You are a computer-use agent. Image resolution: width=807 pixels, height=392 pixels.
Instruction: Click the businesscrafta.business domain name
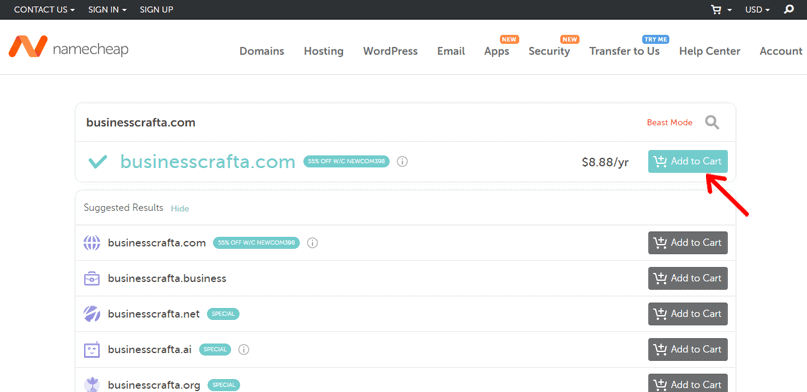click(x=167, y=278)
